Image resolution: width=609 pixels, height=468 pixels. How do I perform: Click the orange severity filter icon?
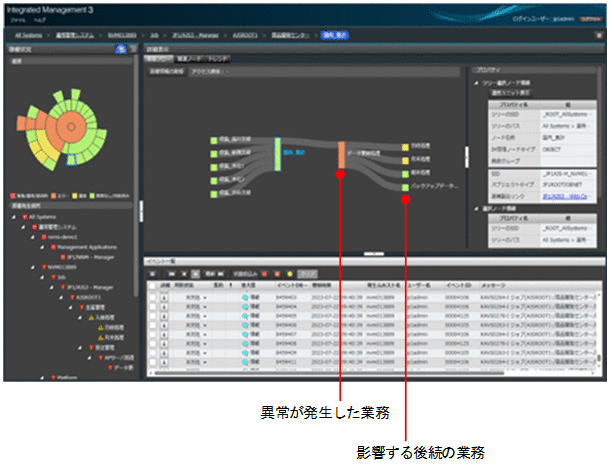(x=277, y=274)
